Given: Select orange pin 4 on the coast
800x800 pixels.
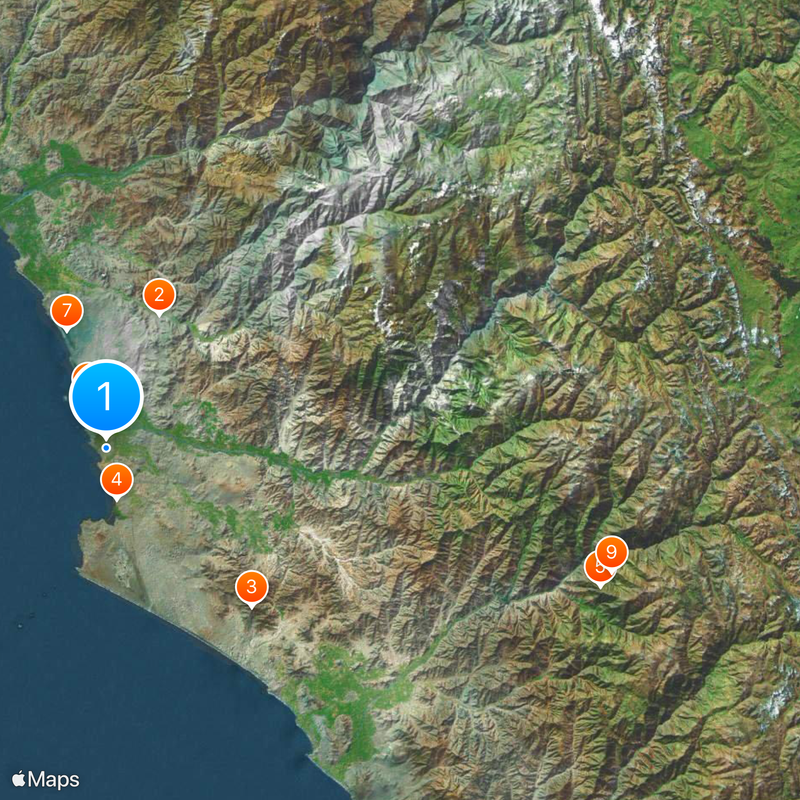Looking at the screenshot, I should pyautogui.click(x=117, y=480).
